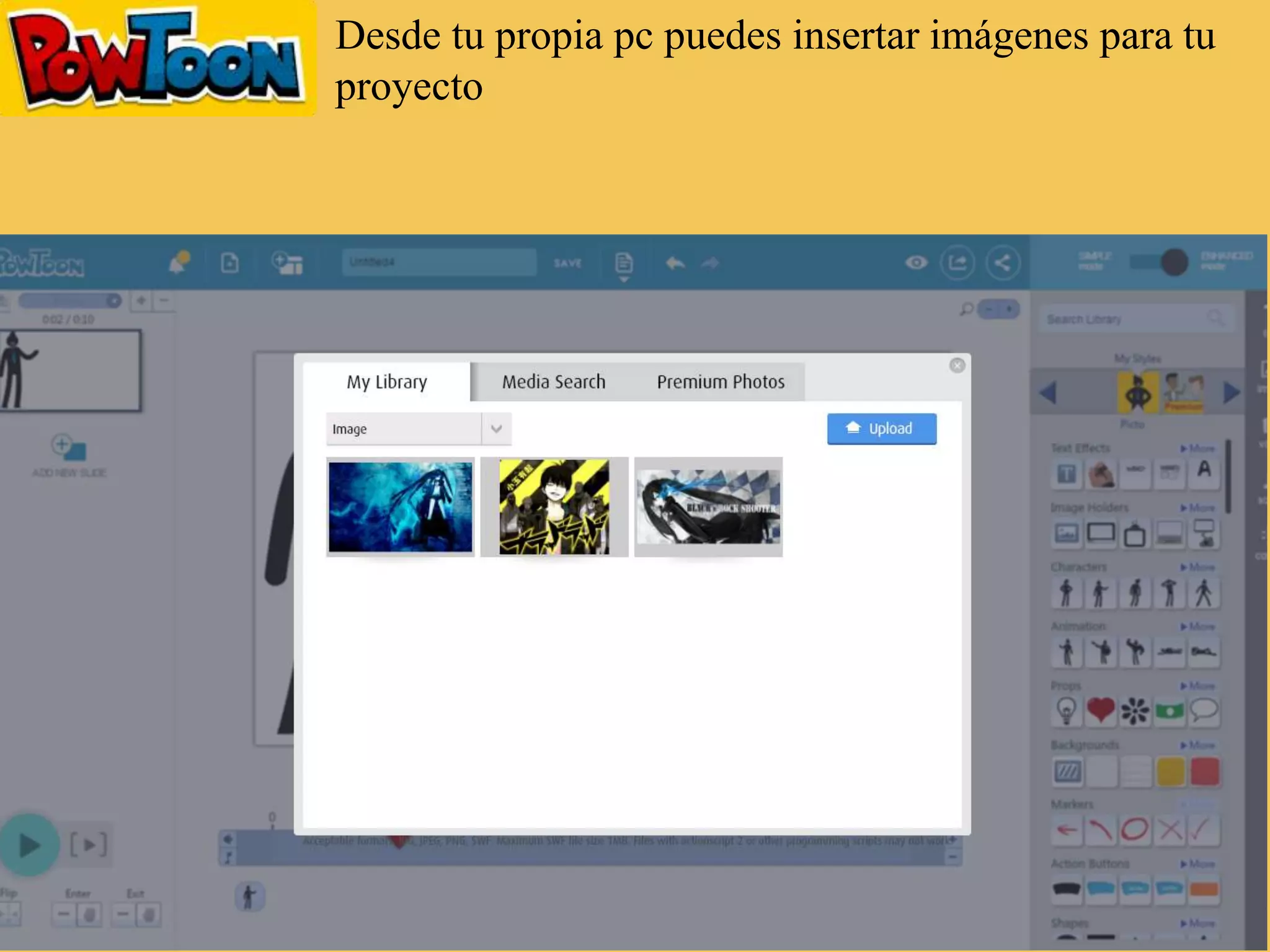The image size is (1270, 952).
Task: Select the picture frame image holder
Action: tap(1066, 534)
